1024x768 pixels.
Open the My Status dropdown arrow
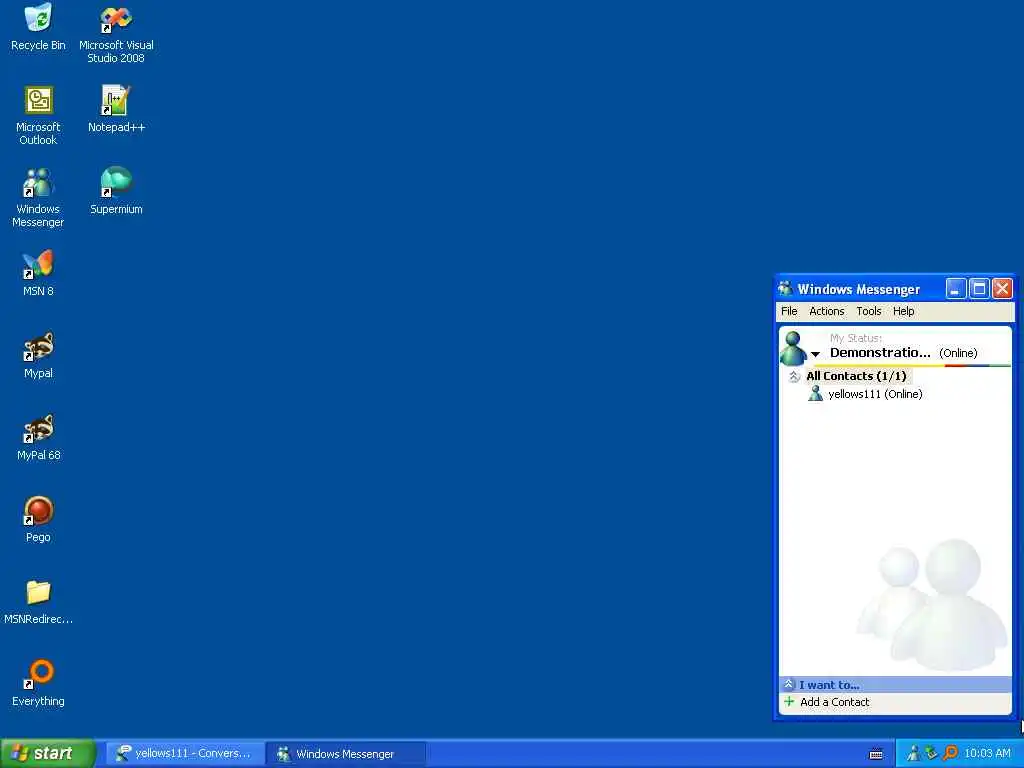coord(815,354)
